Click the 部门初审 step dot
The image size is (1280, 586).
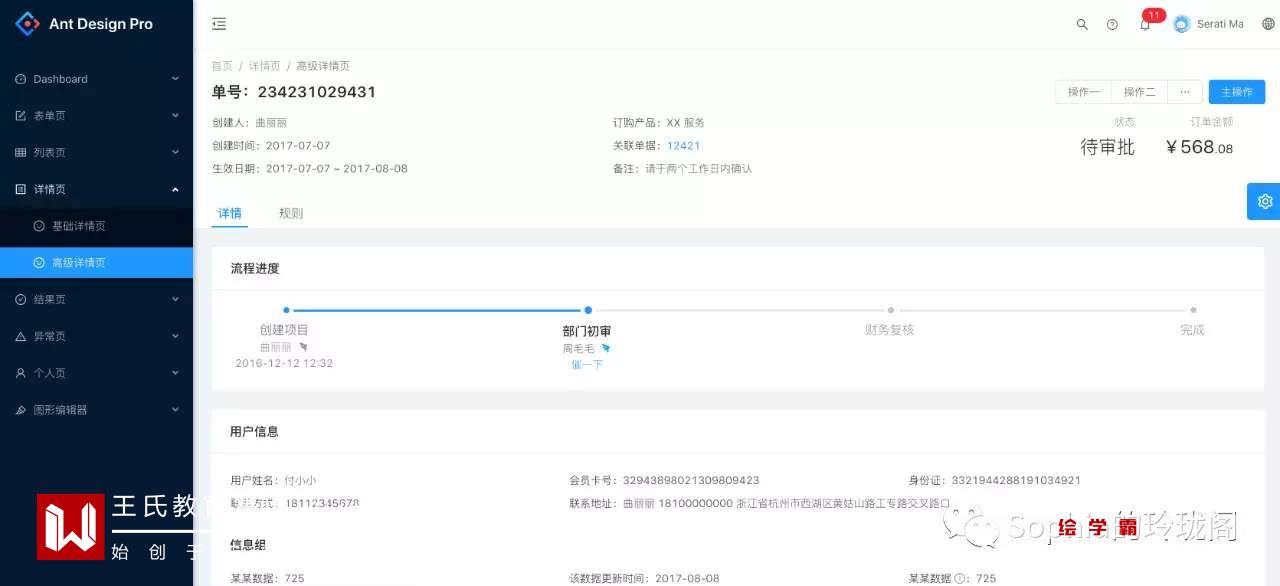coord(588,310)
